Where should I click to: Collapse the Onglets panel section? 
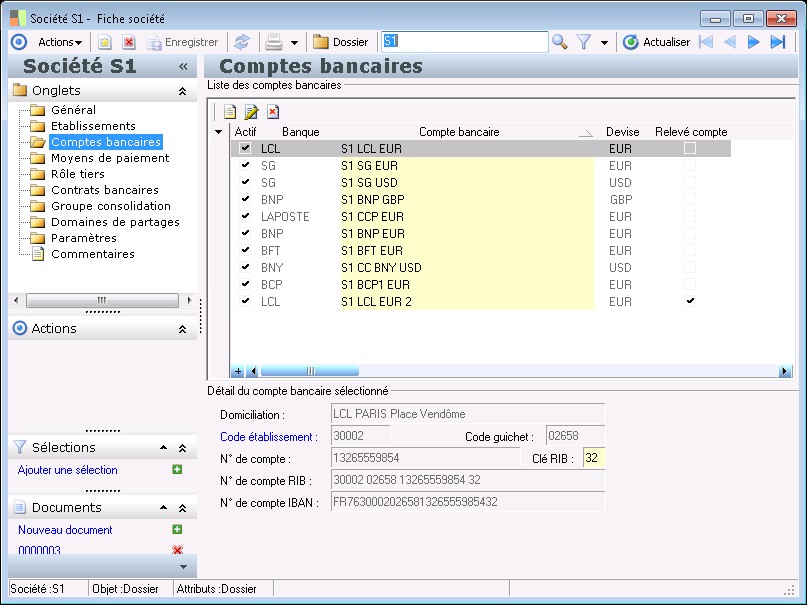182,91
